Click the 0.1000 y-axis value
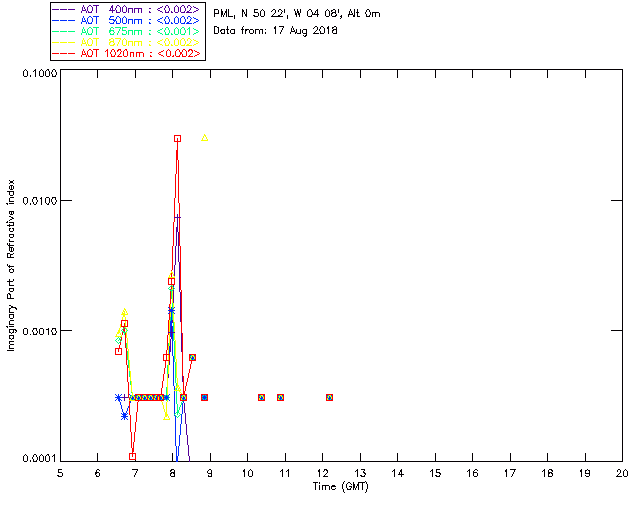 40,73
